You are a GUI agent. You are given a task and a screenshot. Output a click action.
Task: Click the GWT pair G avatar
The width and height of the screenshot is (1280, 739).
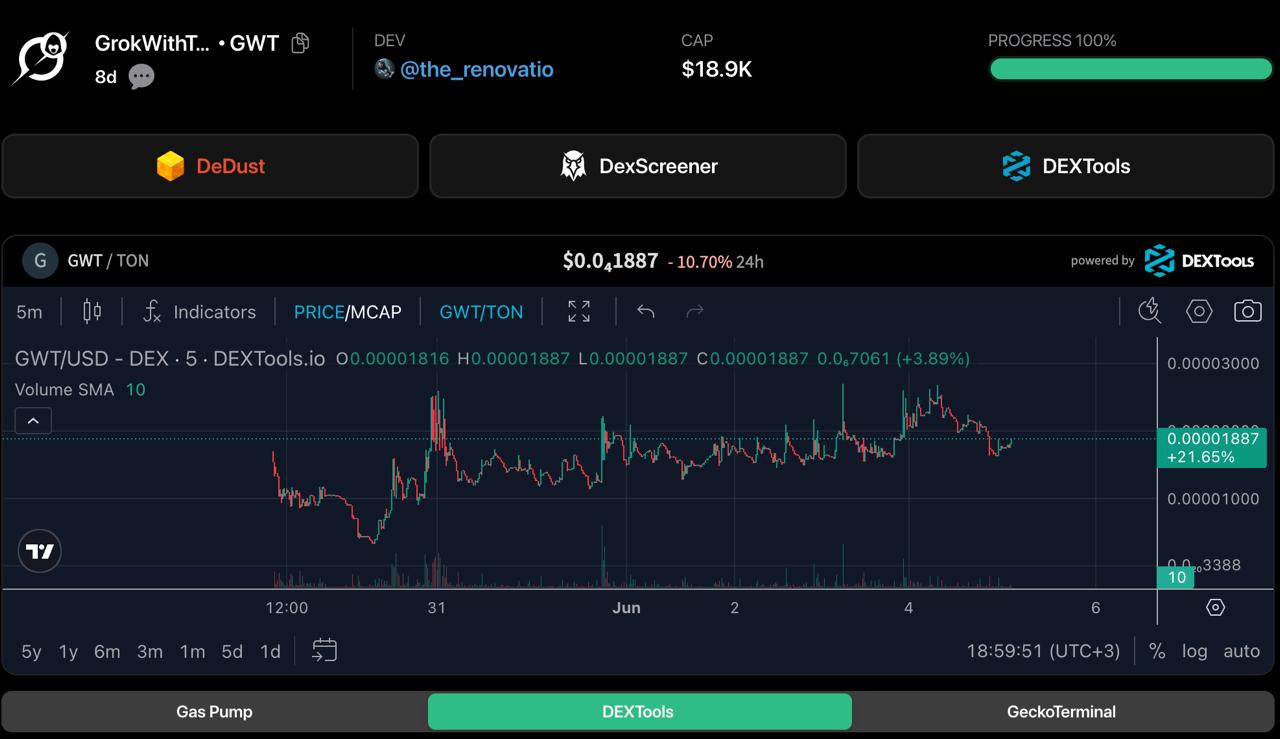40,261
